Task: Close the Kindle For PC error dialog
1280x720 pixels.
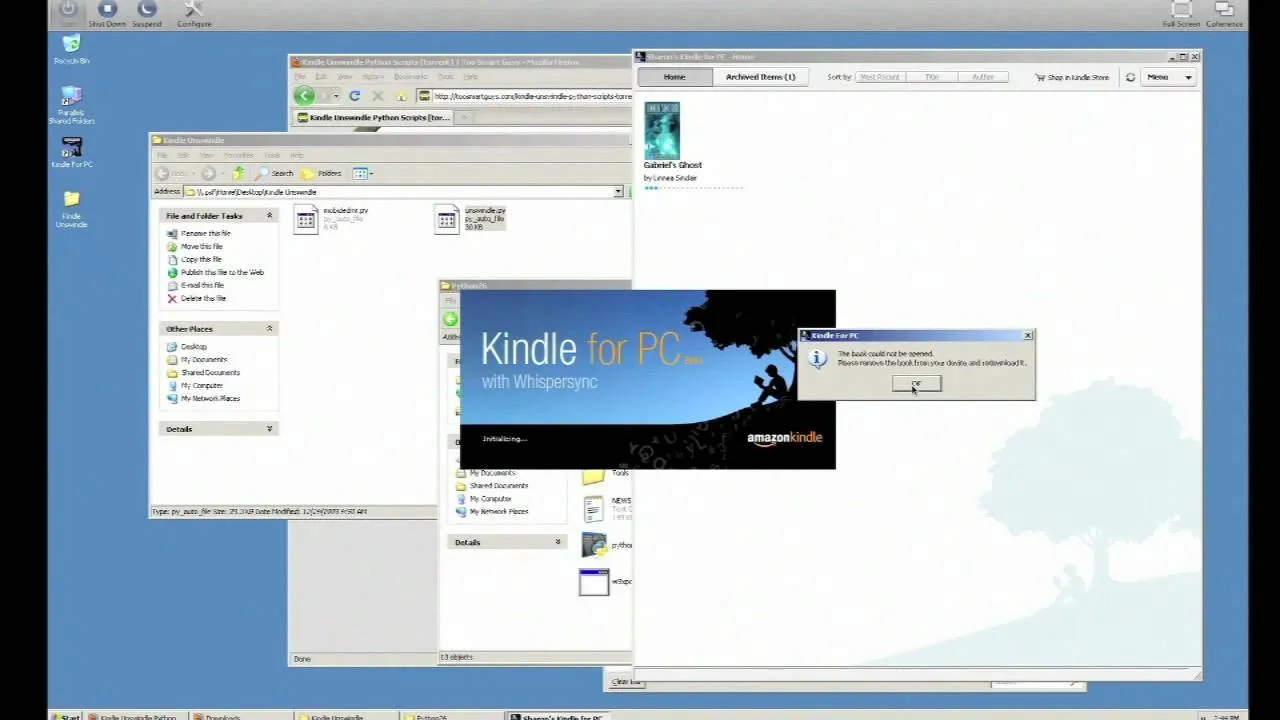Action: pos(1027,336)
